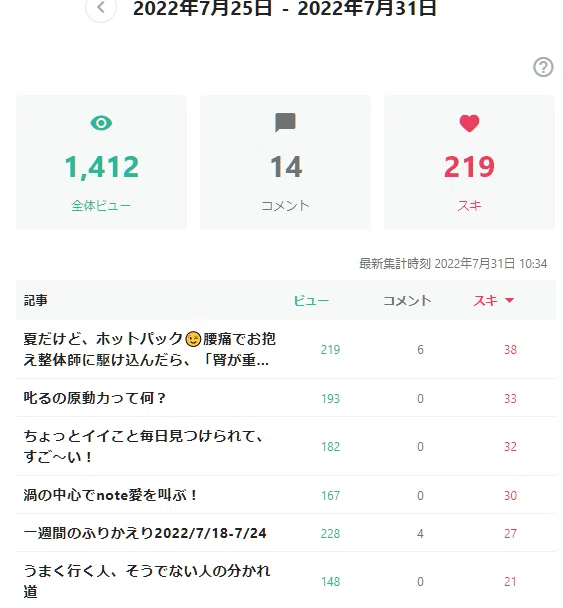Select the スキ 219 summary card
This screenshot has height=608, width=563.
(469, 162)
